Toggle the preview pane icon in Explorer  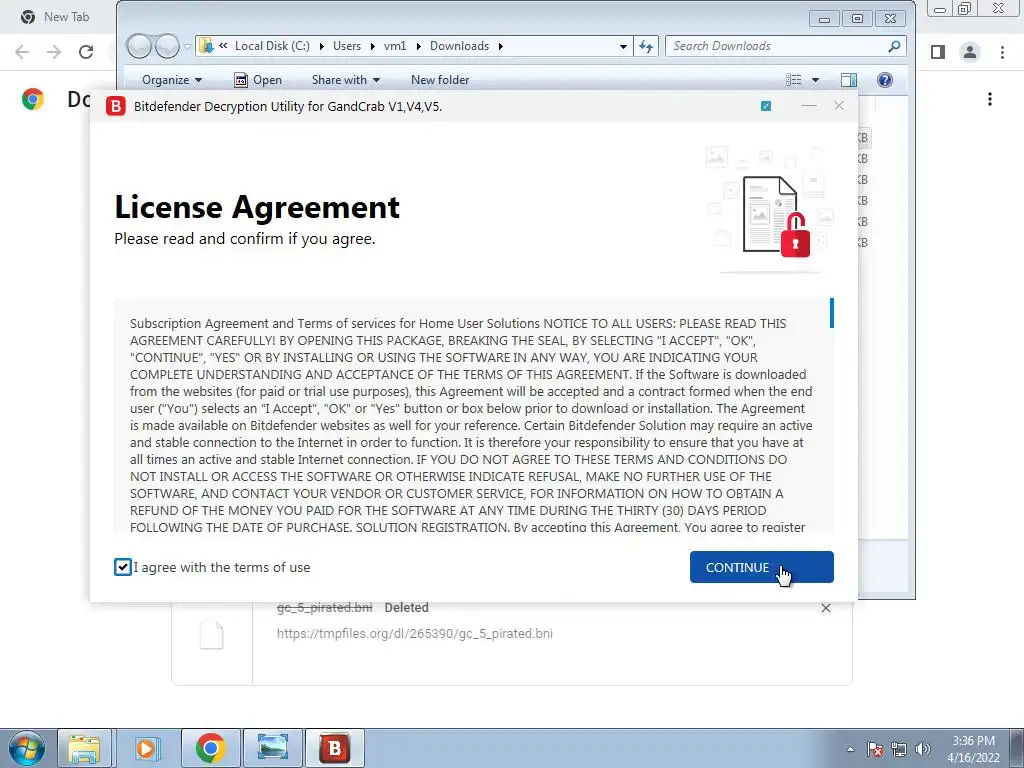tap(849, 80)
